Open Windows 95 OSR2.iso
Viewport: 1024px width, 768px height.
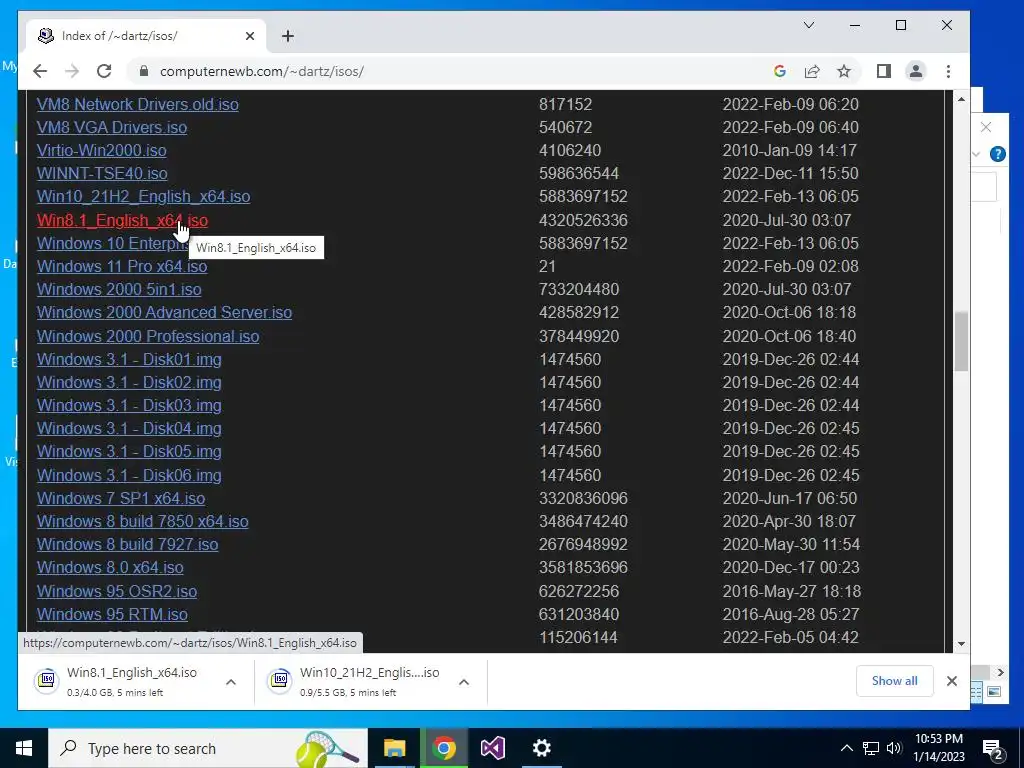[x=117, y=591]
